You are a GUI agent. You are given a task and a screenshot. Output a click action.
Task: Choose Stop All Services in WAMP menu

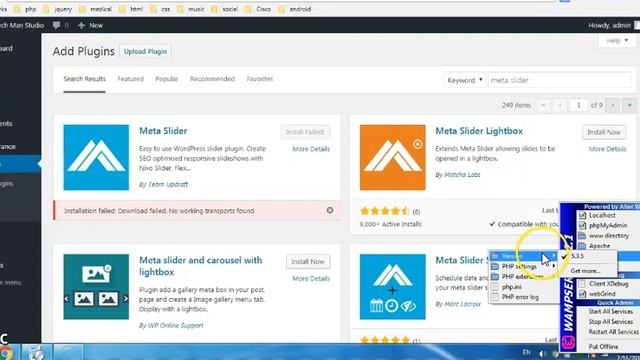(610, 322)
